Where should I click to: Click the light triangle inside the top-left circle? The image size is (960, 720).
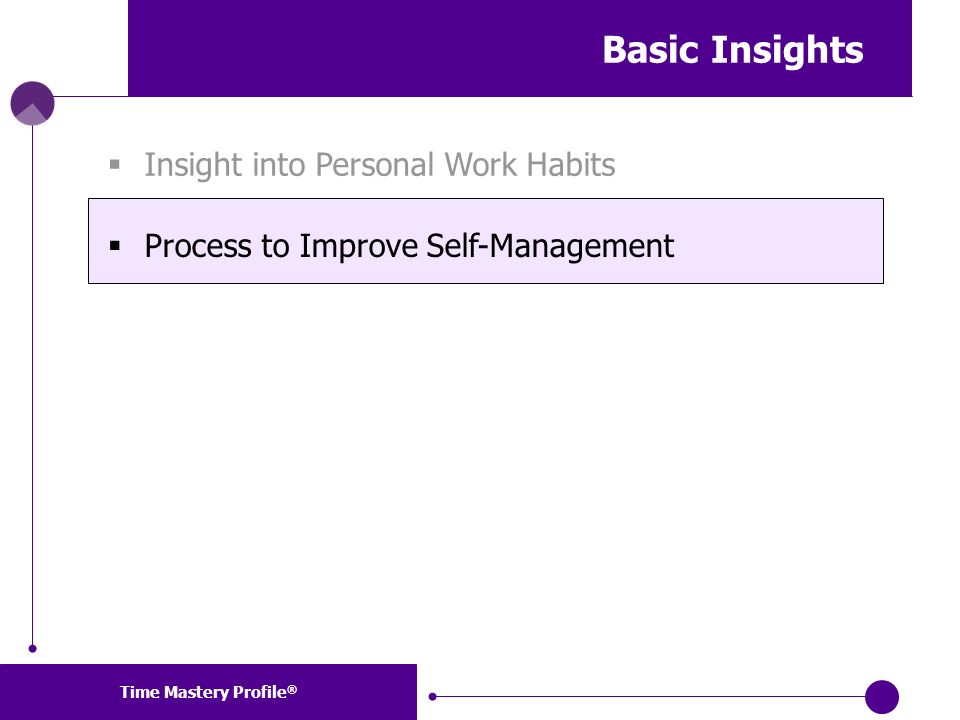tap(32, 115)
